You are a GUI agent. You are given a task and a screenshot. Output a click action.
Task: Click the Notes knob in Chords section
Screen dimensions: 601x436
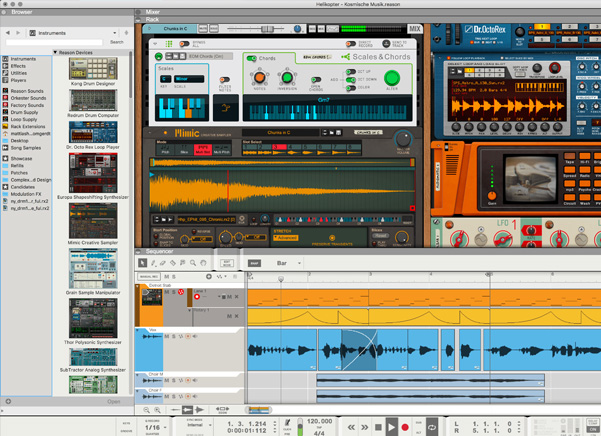[259, 77]
